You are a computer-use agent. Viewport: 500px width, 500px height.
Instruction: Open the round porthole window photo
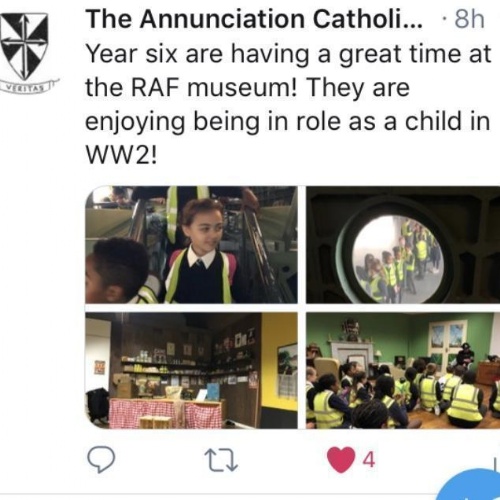click(403, 244)
